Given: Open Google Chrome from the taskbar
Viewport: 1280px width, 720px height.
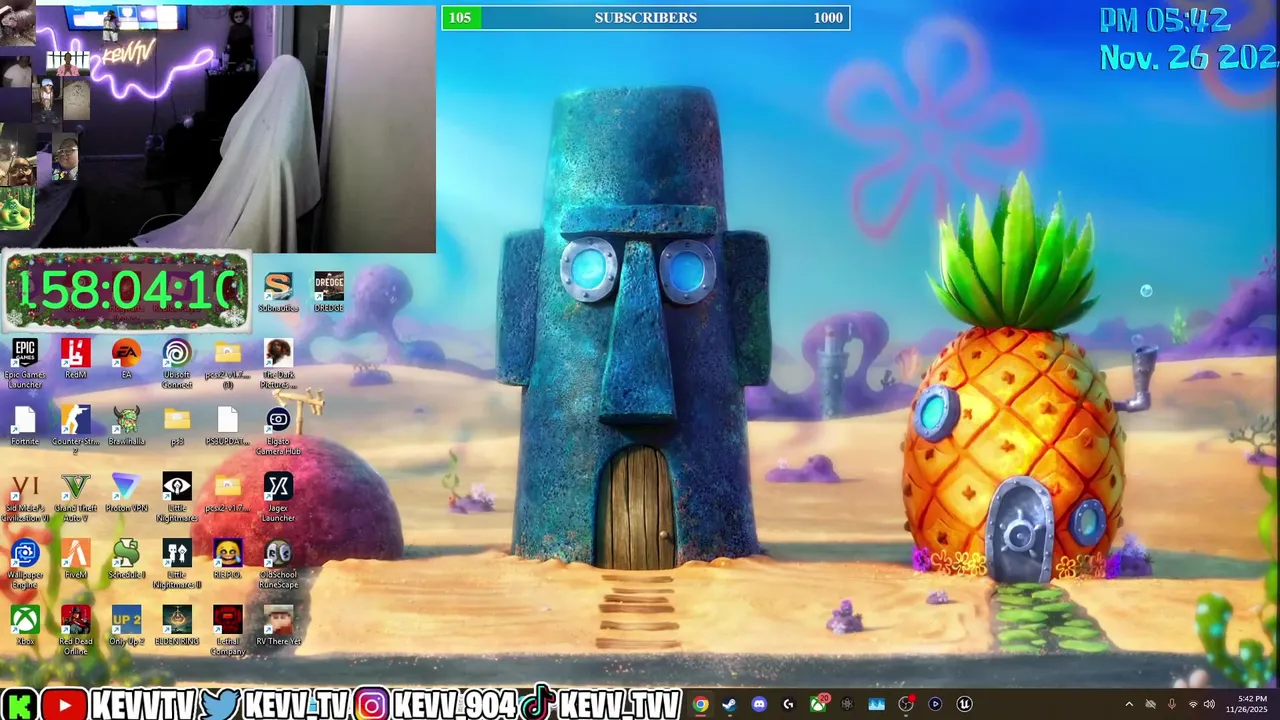Looking at the screenshot, I should 700,704.
